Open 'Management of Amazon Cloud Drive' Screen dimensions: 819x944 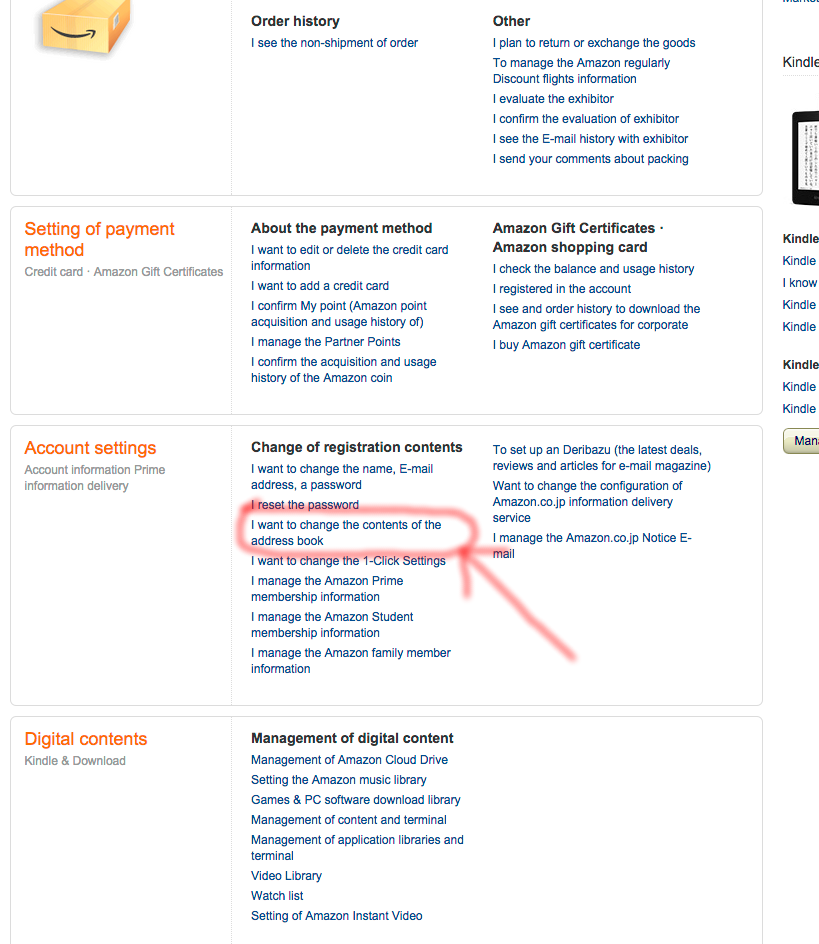click(x=349, y=760)
